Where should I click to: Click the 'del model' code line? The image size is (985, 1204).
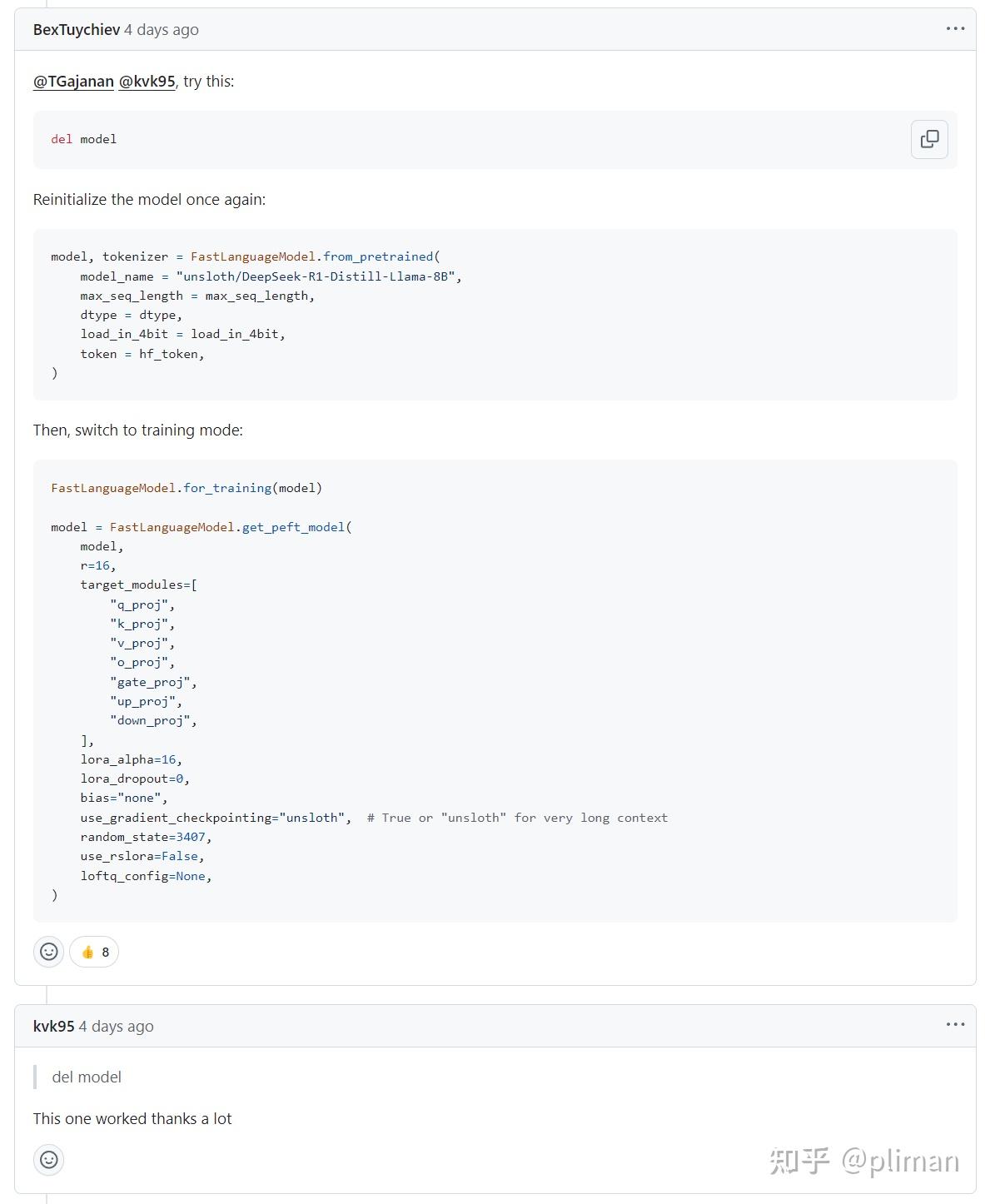click(83, 139)
